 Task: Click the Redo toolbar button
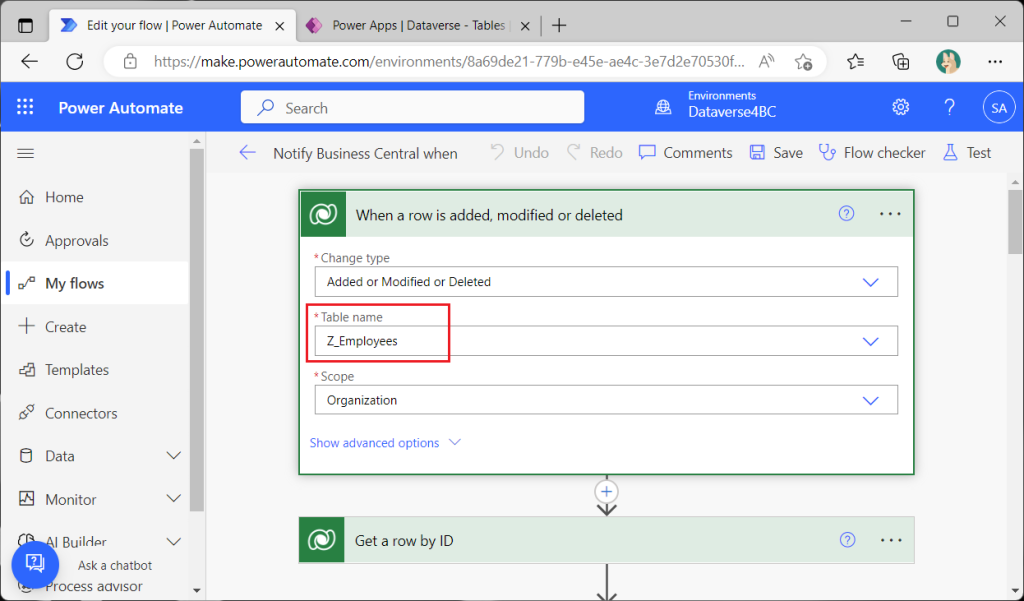coord(594,153)
